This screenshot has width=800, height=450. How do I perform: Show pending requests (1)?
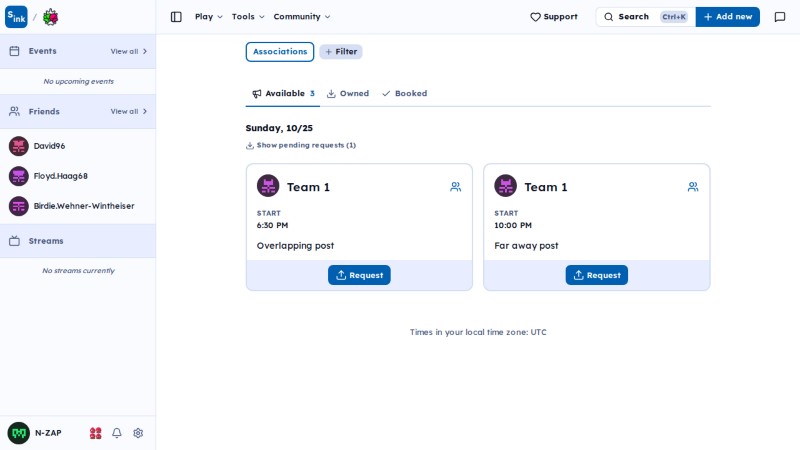click(x=301, y=145)
